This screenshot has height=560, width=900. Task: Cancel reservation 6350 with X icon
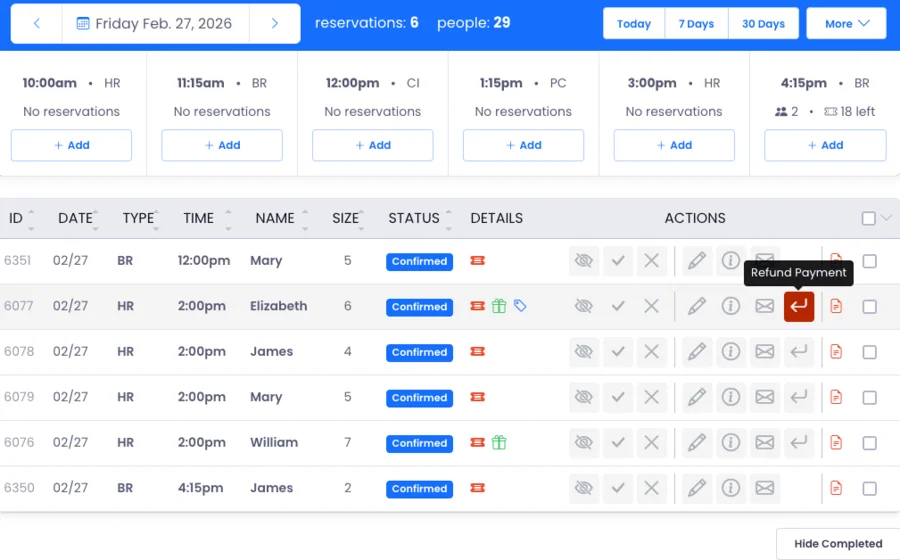(651, 488)
